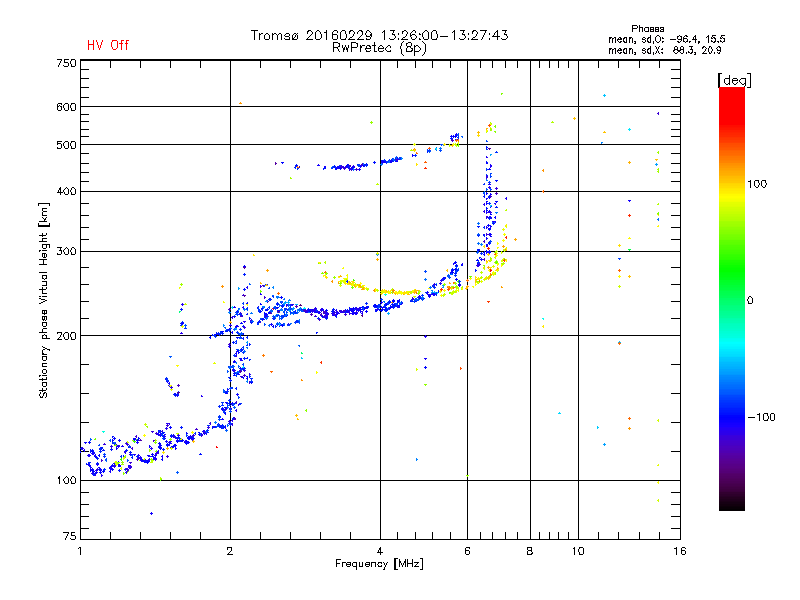Select the Tromsø date-time title text
This screenshot has height=600, width=800.
[379, 35]
